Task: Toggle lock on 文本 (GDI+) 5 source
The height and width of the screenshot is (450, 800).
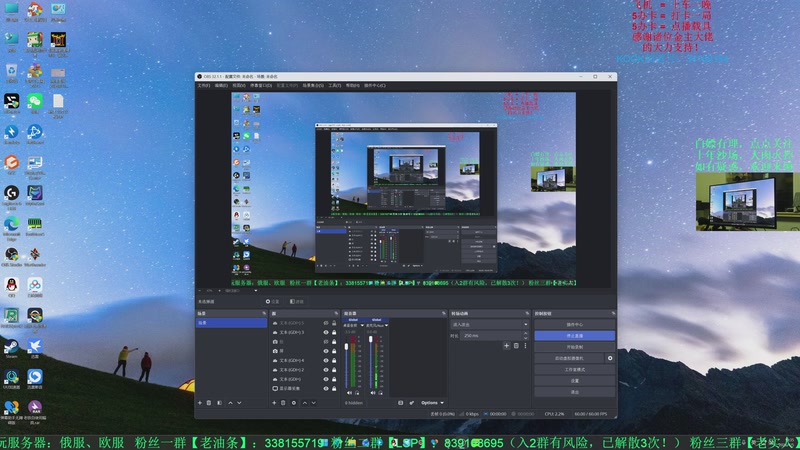Action: pyautogui.click(x=334, y=323)
